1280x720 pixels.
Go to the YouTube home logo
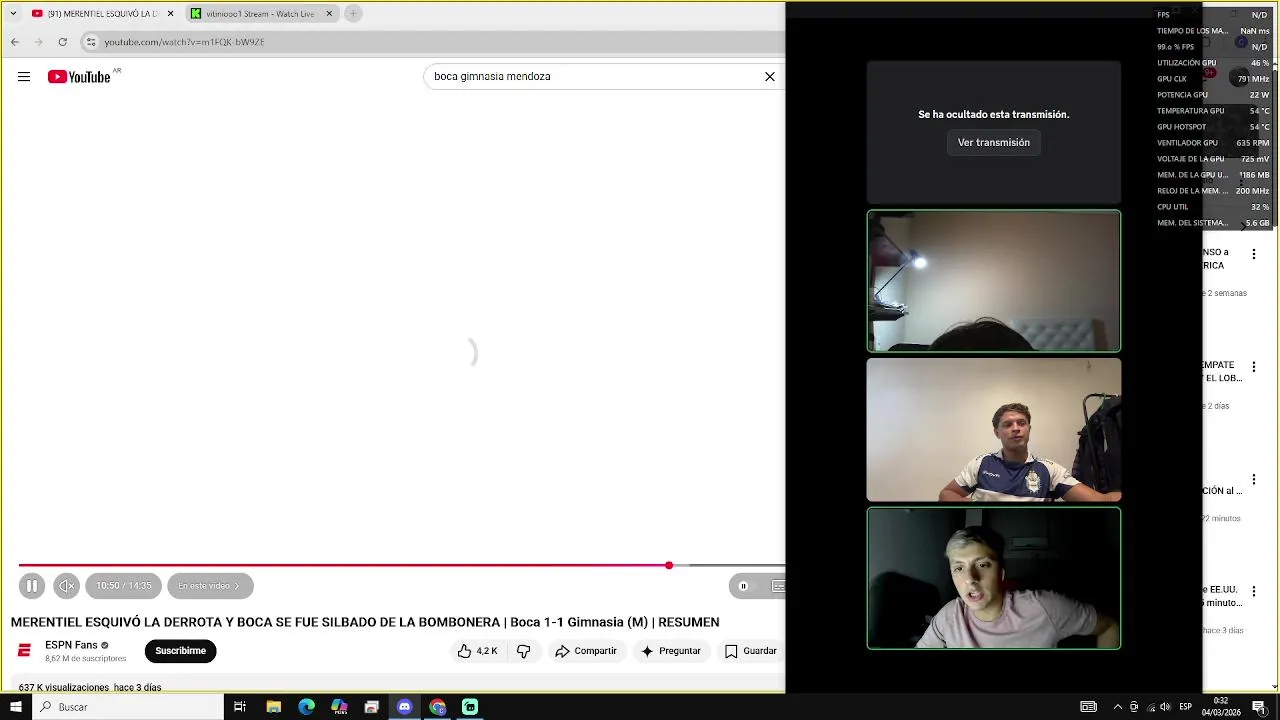click(79, 77)
